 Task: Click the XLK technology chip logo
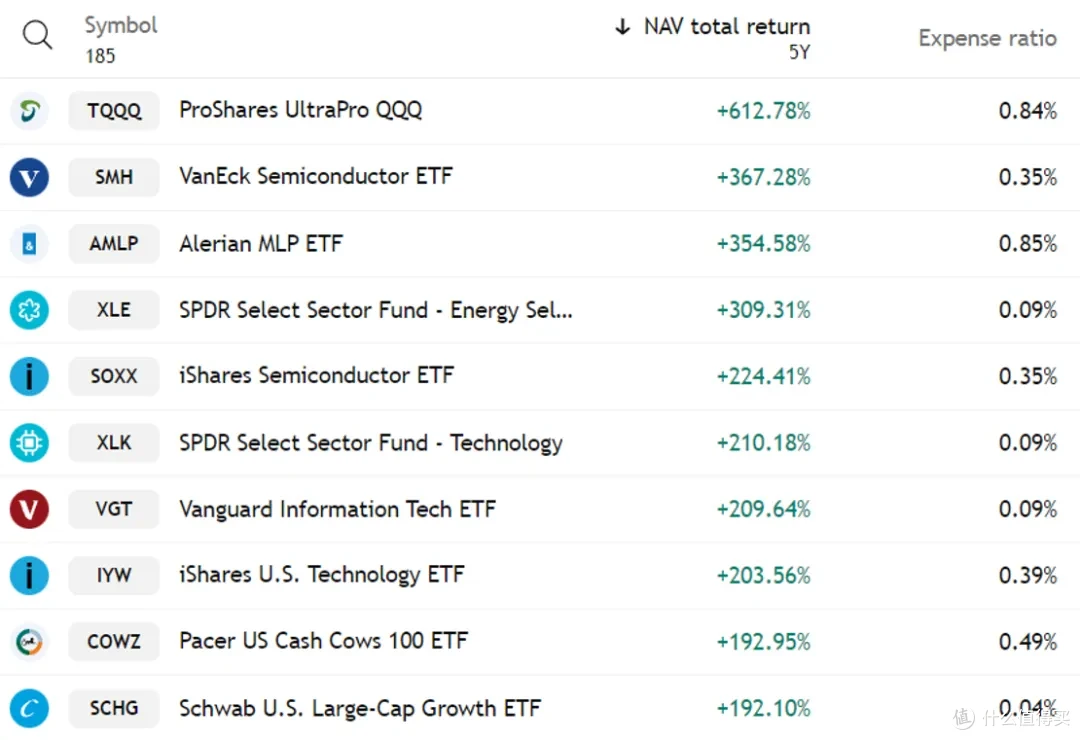[x=29, y=443]
